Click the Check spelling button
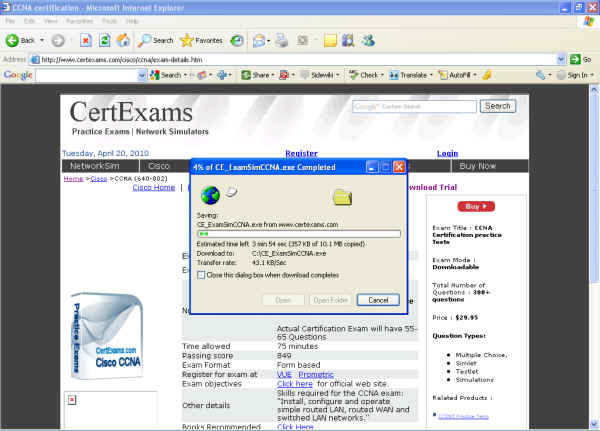 click(364, 75)
